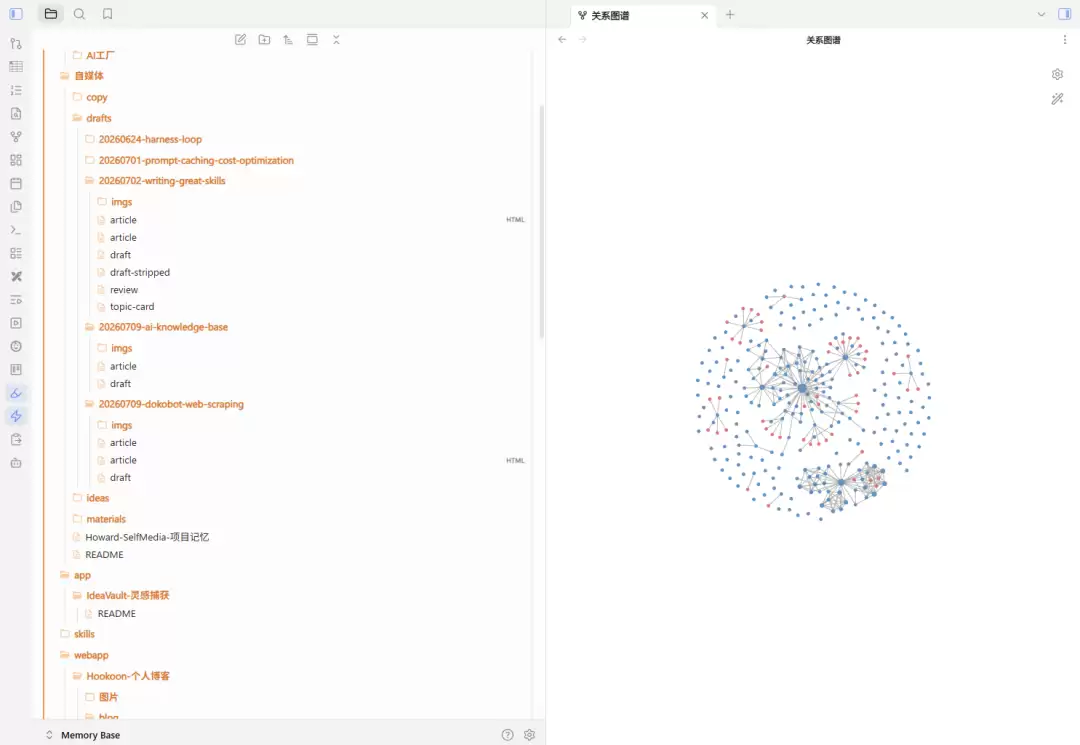Open the Memory Base vault switcher
This screenshot has width=1080, height=745.
click(83, 735)
